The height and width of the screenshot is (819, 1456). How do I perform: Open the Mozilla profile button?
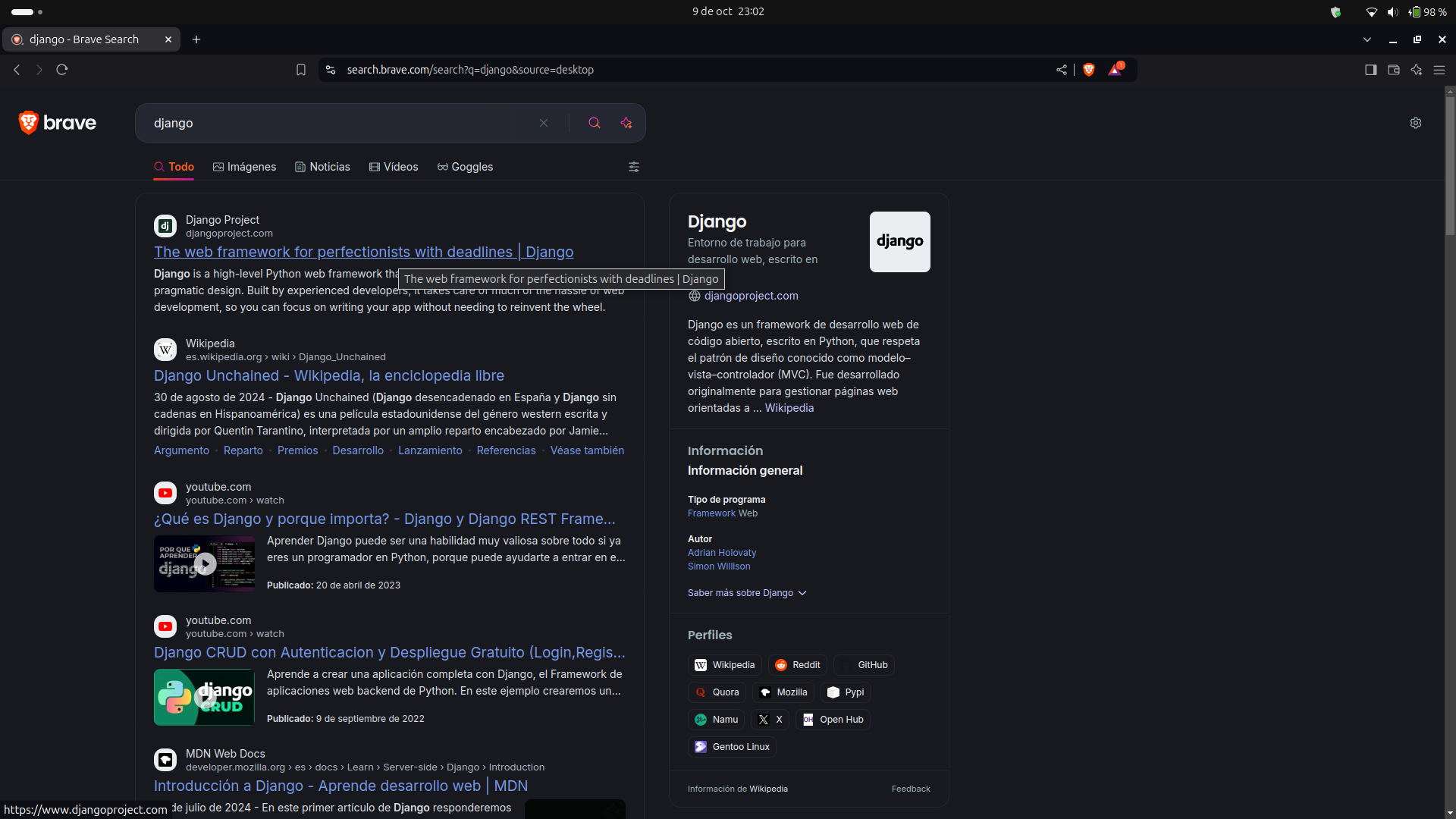point(783,692)
